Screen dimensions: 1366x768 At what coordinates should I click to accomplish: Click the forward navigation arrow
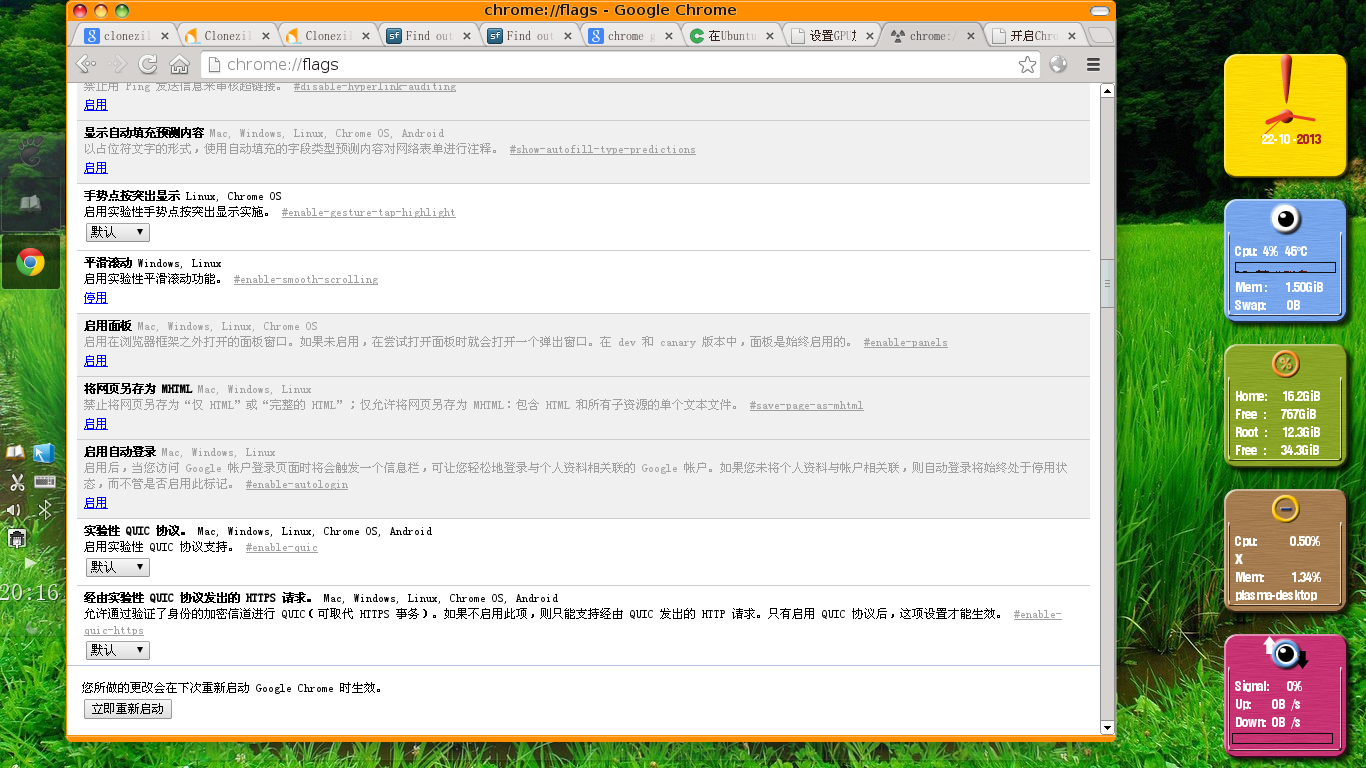point(118,65)
